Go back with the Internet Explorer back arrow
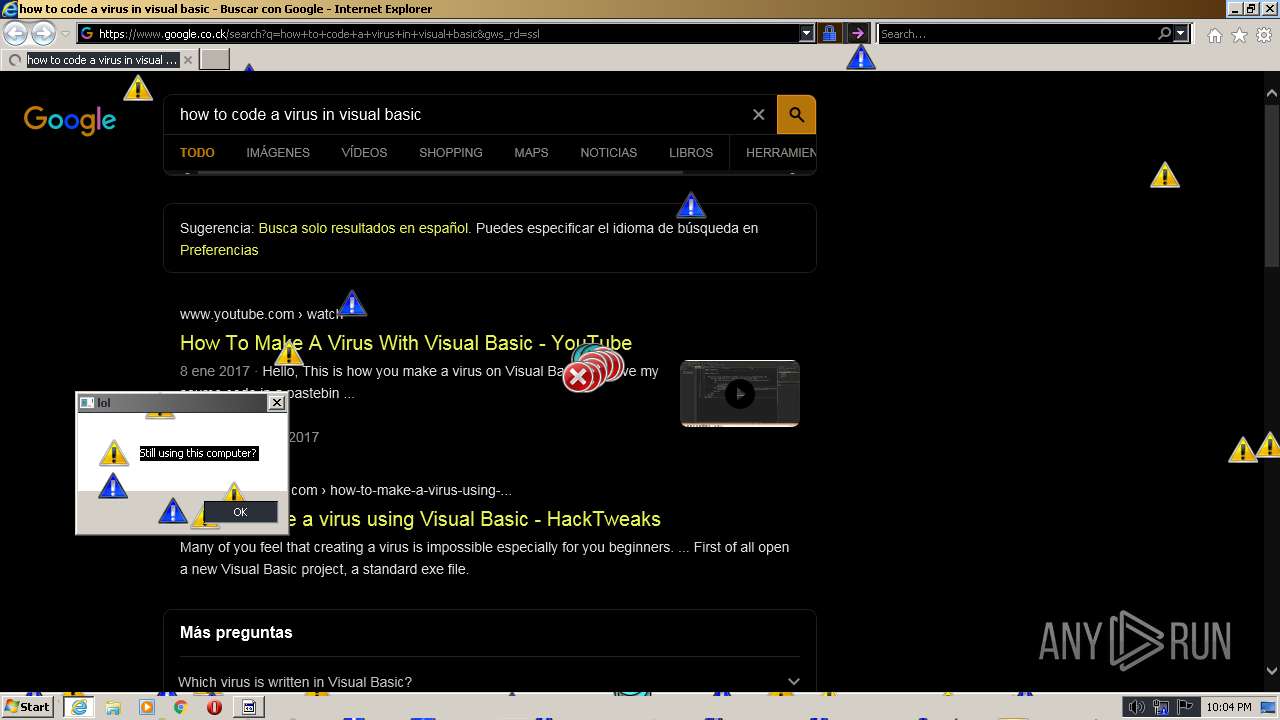Image resolution: width=1280 pixels, height=720 pixels. 16,33
